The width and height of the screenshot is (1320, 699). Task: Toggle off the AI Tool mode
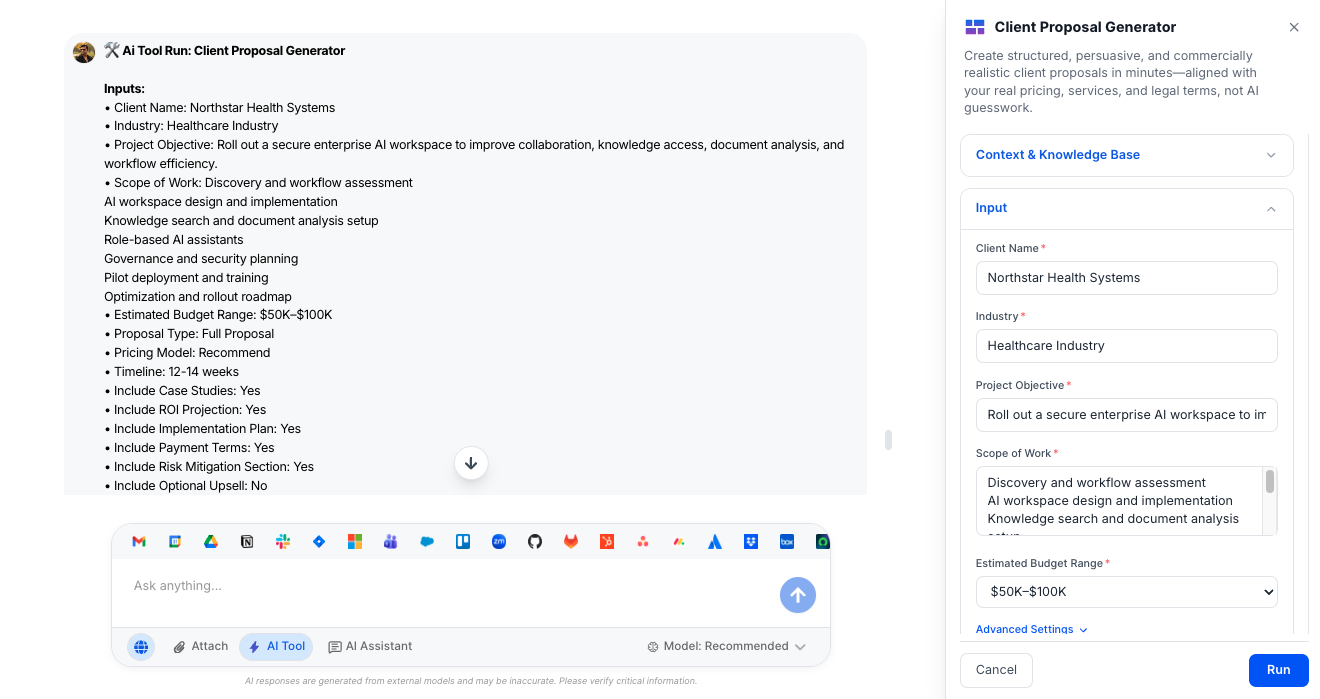point(276,646)
